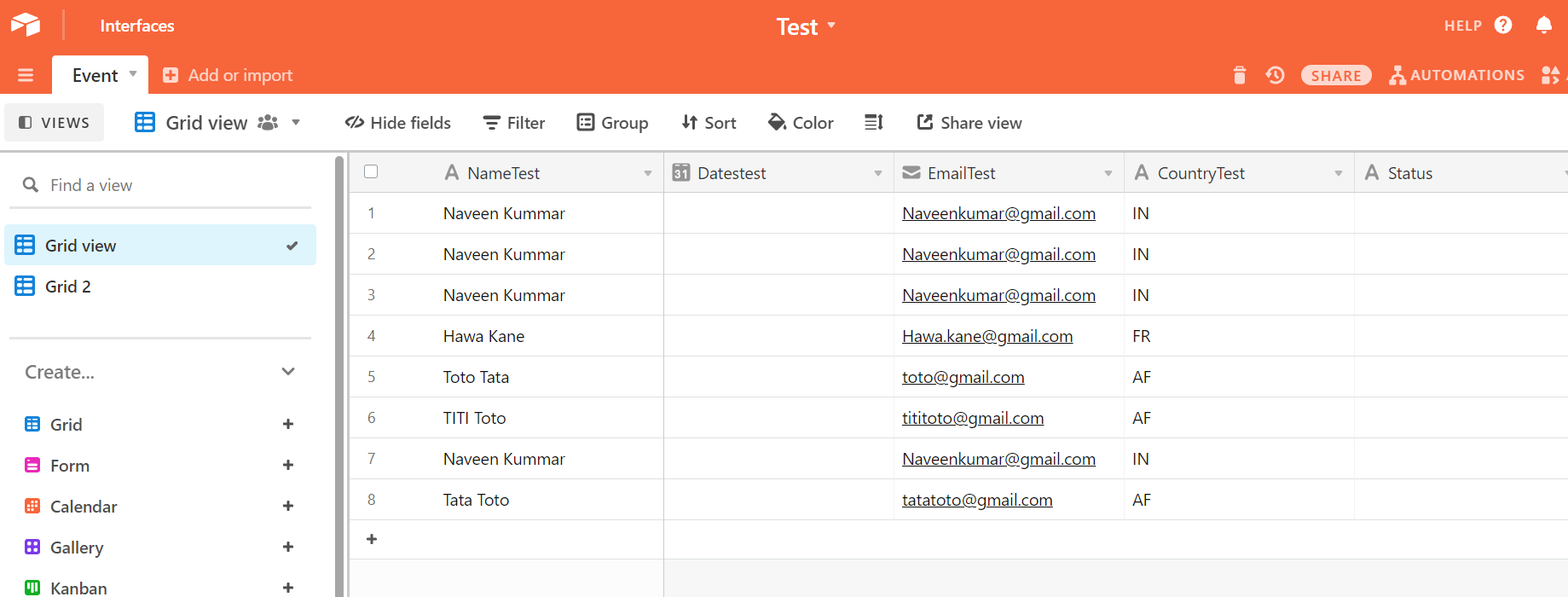The width and height of the screenshot is (1568, 597).
Task: Click the Grid 2 view icon
Action: pos(25,286)
